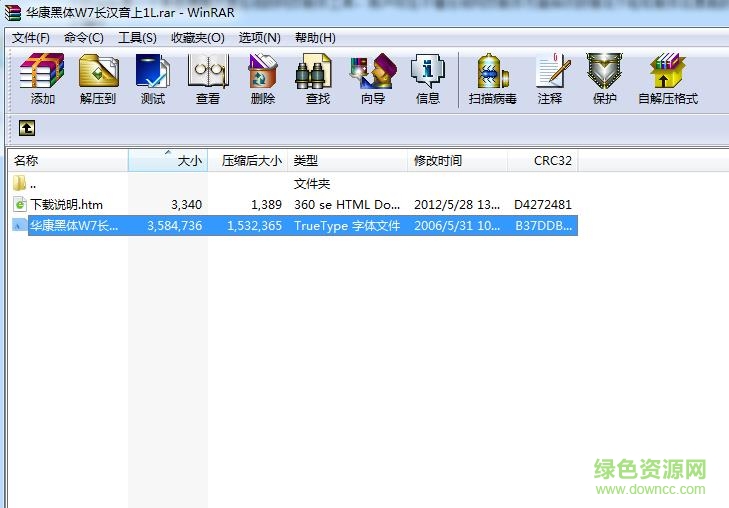
Task: Sort by CRC32 column header
Action: tap(543, 160)
